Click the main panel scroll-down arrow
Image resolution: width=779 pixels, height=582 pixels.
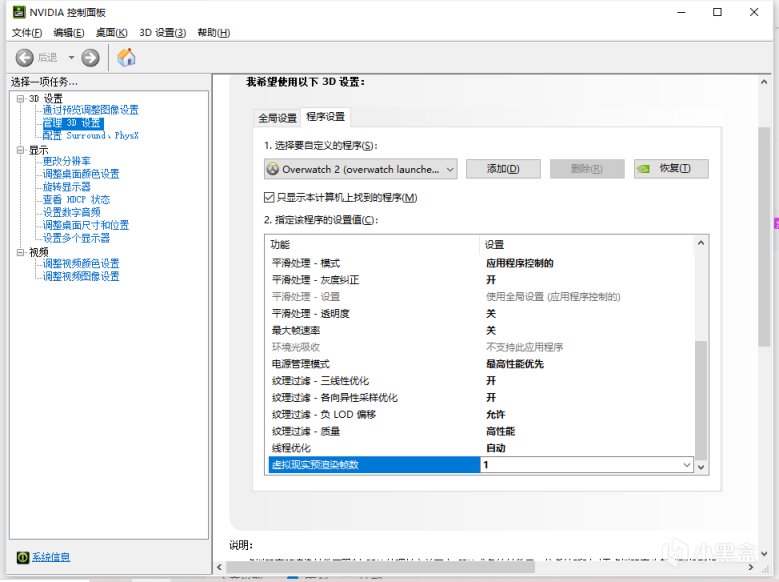764,553
